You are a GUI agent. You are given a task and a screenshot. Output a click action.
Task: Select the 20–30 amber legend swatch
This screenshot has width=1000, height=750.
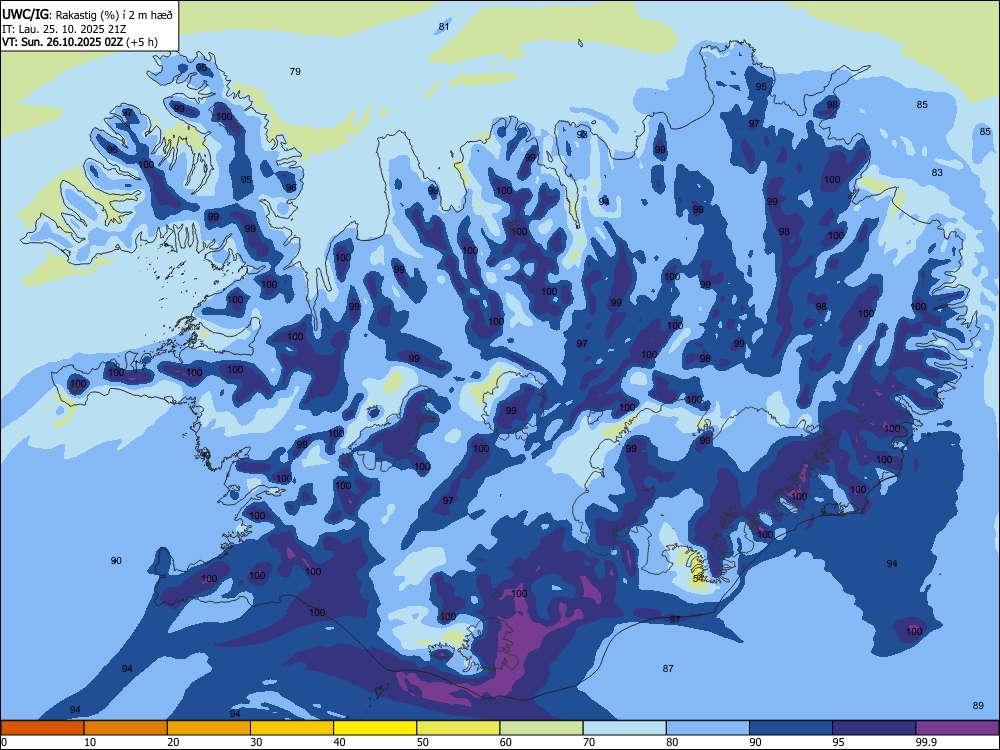209,728
